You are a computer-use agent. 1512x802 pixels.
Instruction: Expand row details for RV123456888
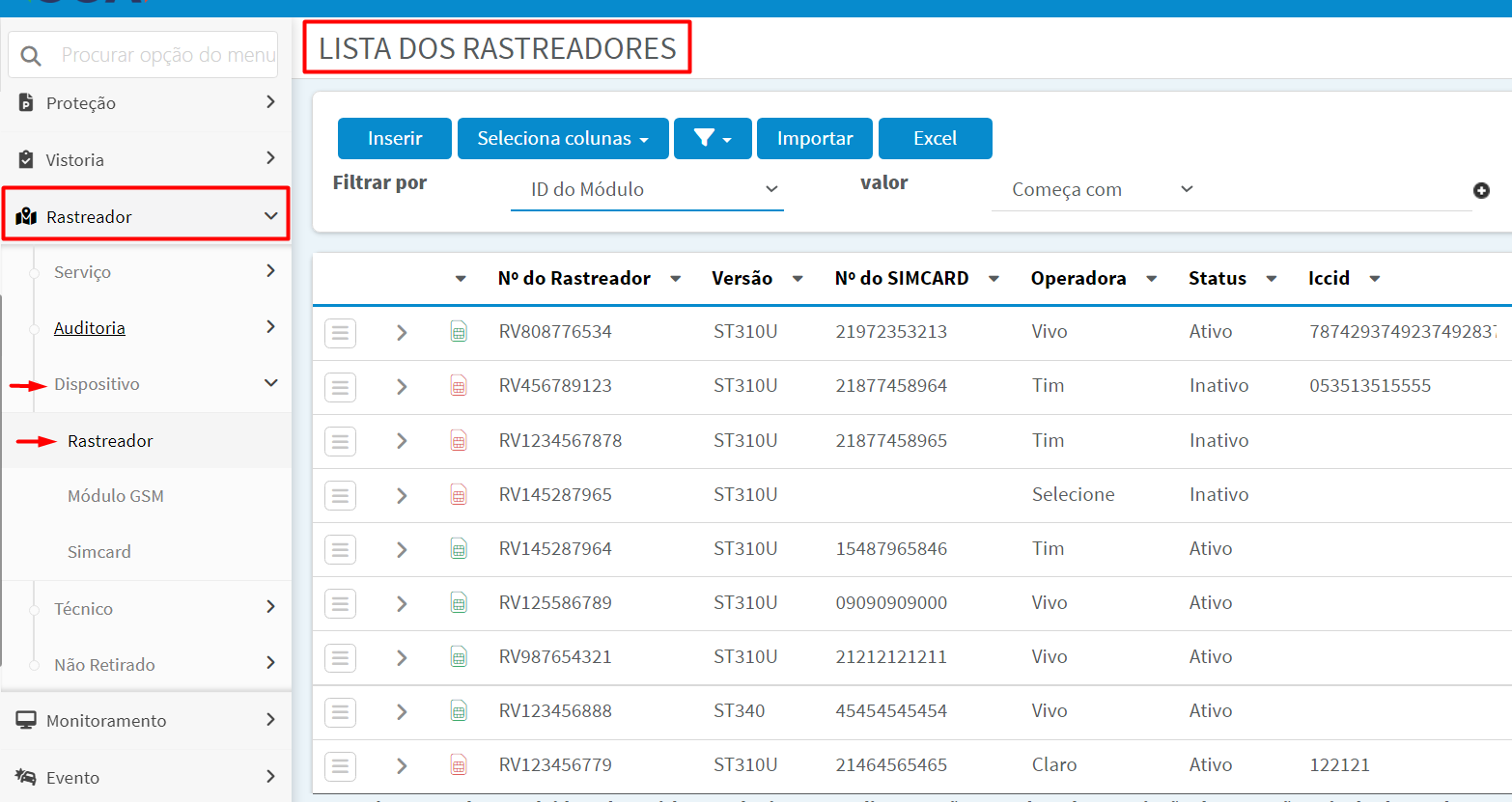click(x=402, y=712)
